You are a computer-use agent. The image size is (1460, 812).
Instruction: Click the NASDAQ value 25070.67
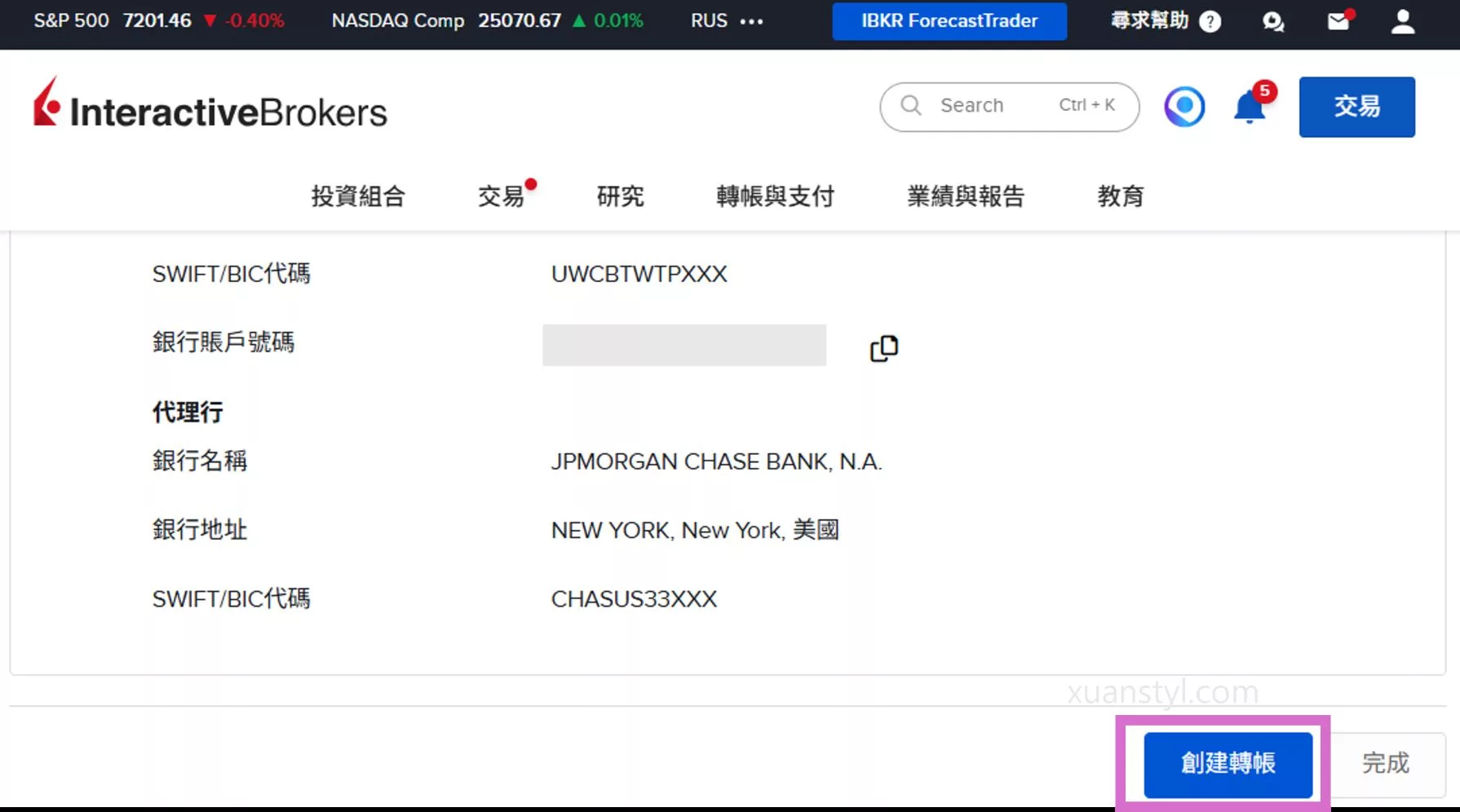(520, 20)
